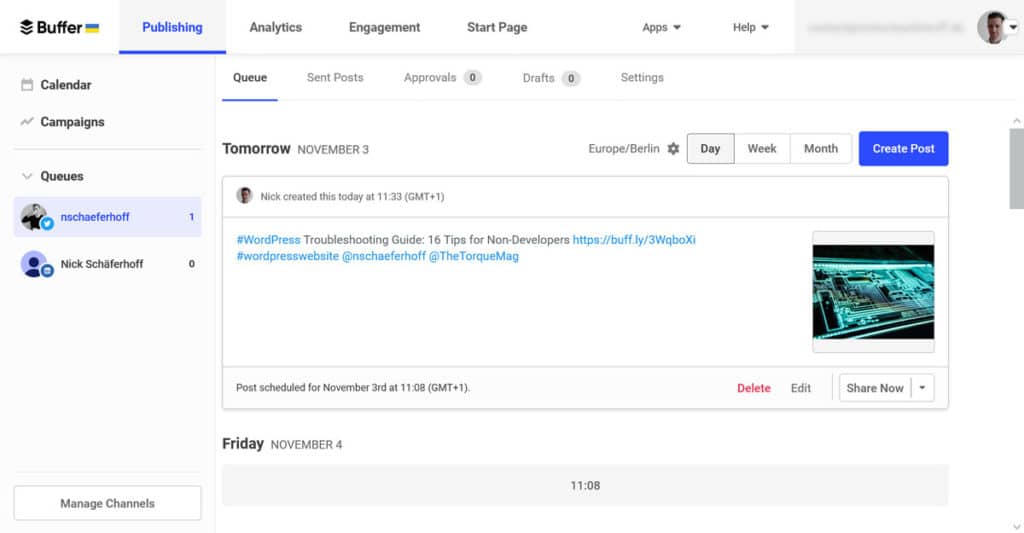Switch to Week view
Viewport: 1024px width, 533px height.
[x=762, y=149]
